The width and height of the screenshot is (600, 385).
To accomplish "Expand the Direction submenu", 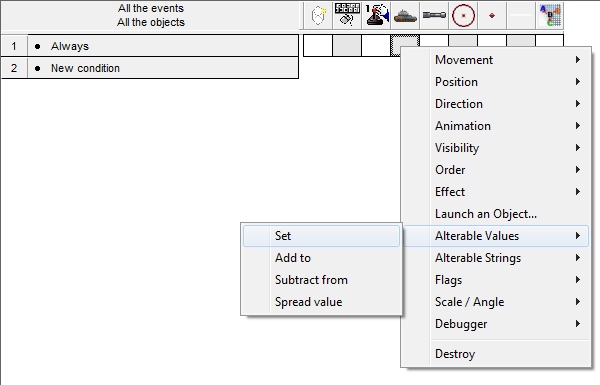I will pyautogui.click(x=496, y=104).
